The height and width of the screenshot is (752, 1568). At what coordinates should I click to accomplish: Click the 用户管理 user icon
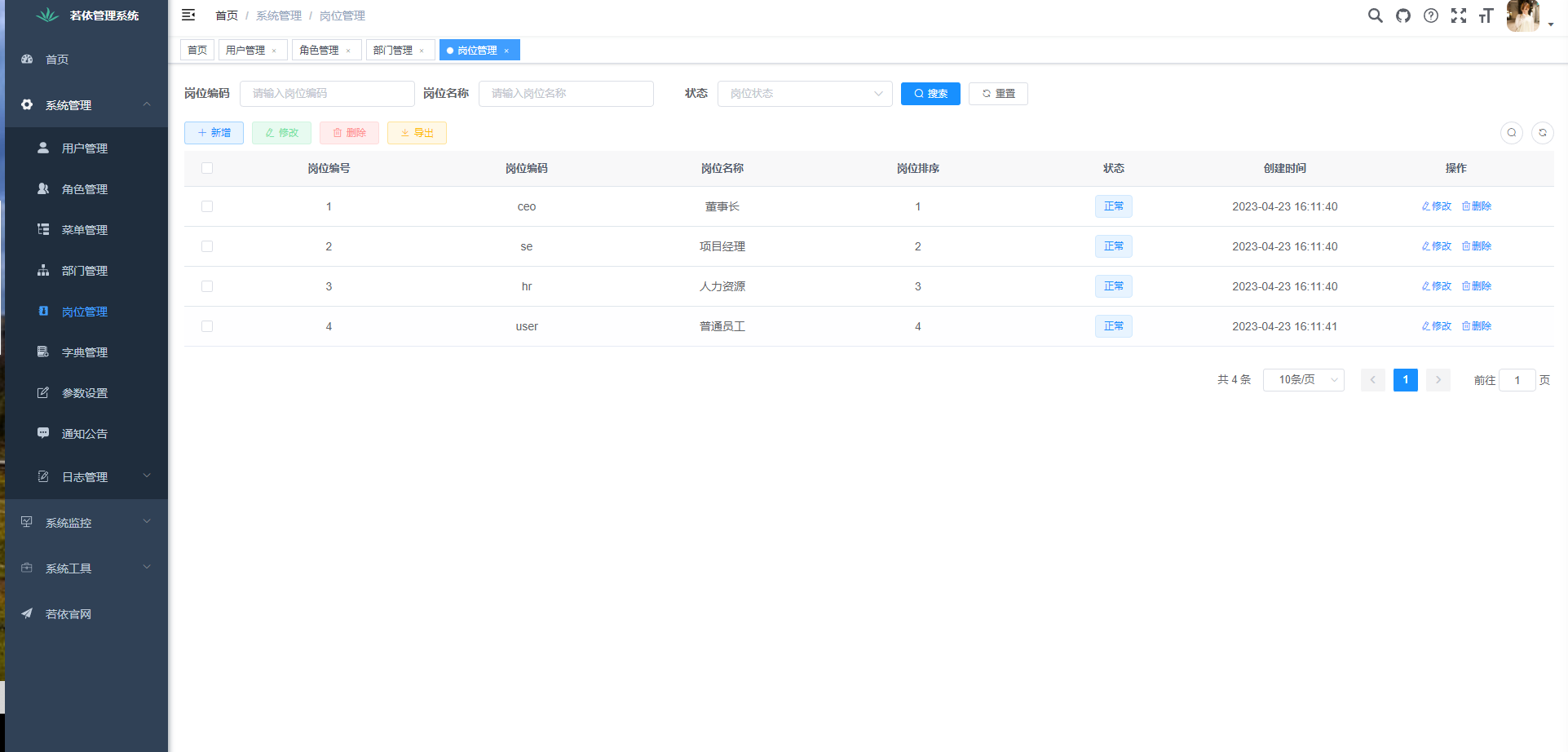click(43, 148)
